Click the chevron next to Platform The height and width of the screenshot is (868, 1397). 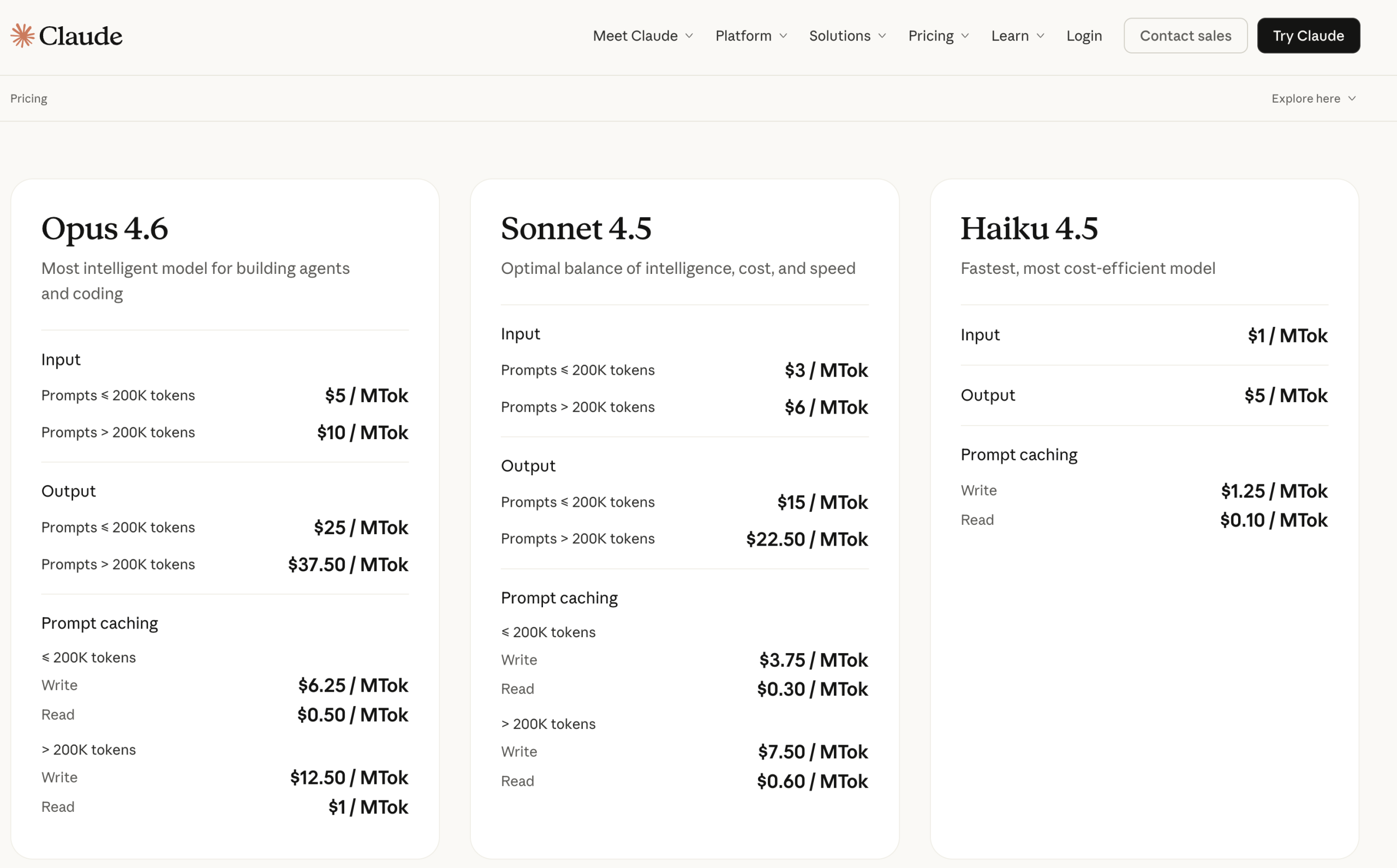click(x=783, y=36)
